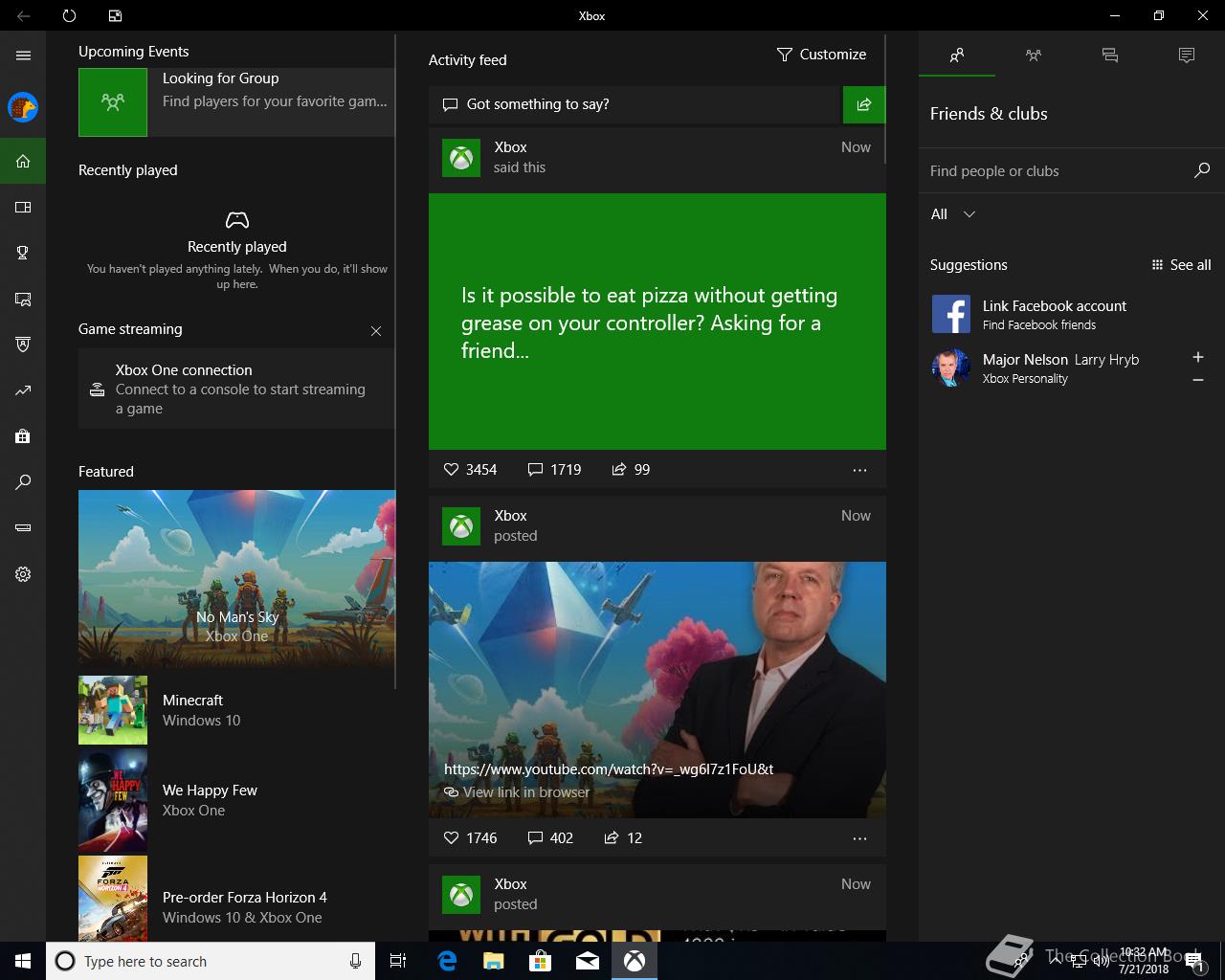The image size is (1225, 980).
Task: Open Search magnifier in sidebar
Action: (x=23, y=482)
